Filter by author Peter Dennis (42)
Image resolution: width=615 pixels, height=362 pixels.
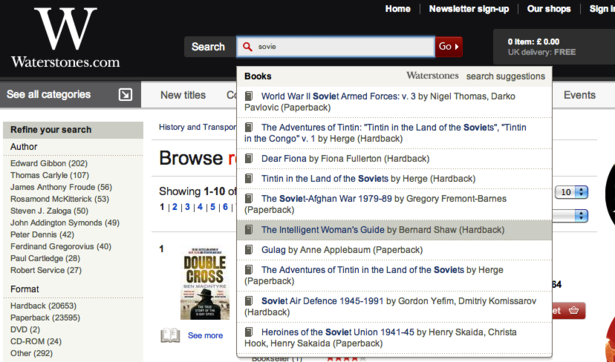[x=42, y=235]
